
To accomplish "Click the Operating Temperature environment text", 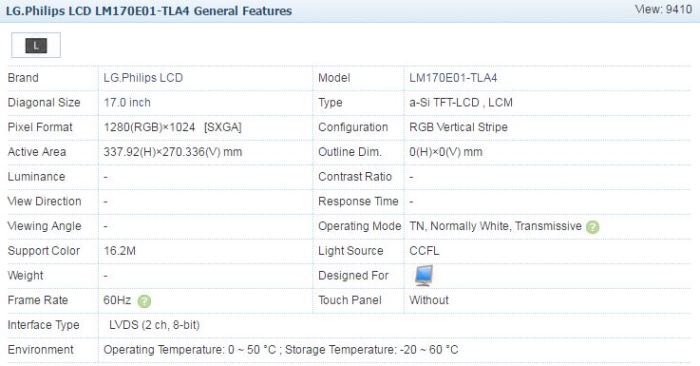I will pos(281,349).
